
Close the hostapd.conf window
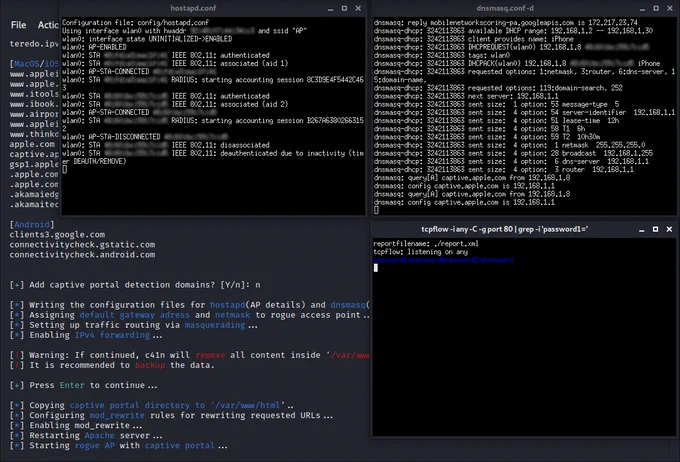(x=358, y=8)
